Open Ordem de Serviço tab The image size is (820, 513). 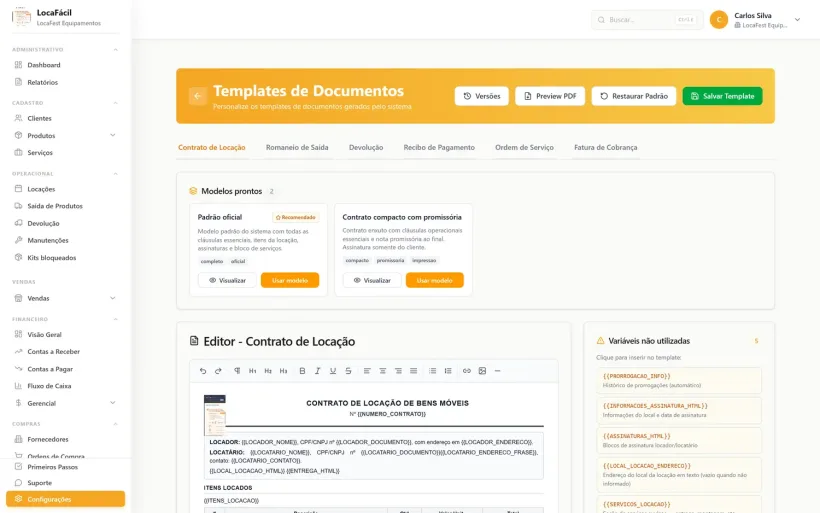(525, 147)
